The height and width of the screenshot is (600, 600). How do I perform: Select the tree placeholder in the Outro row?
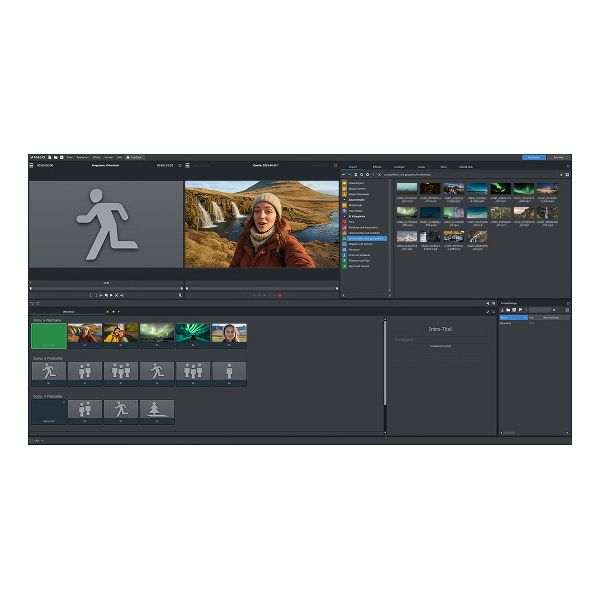coord(157,411)
